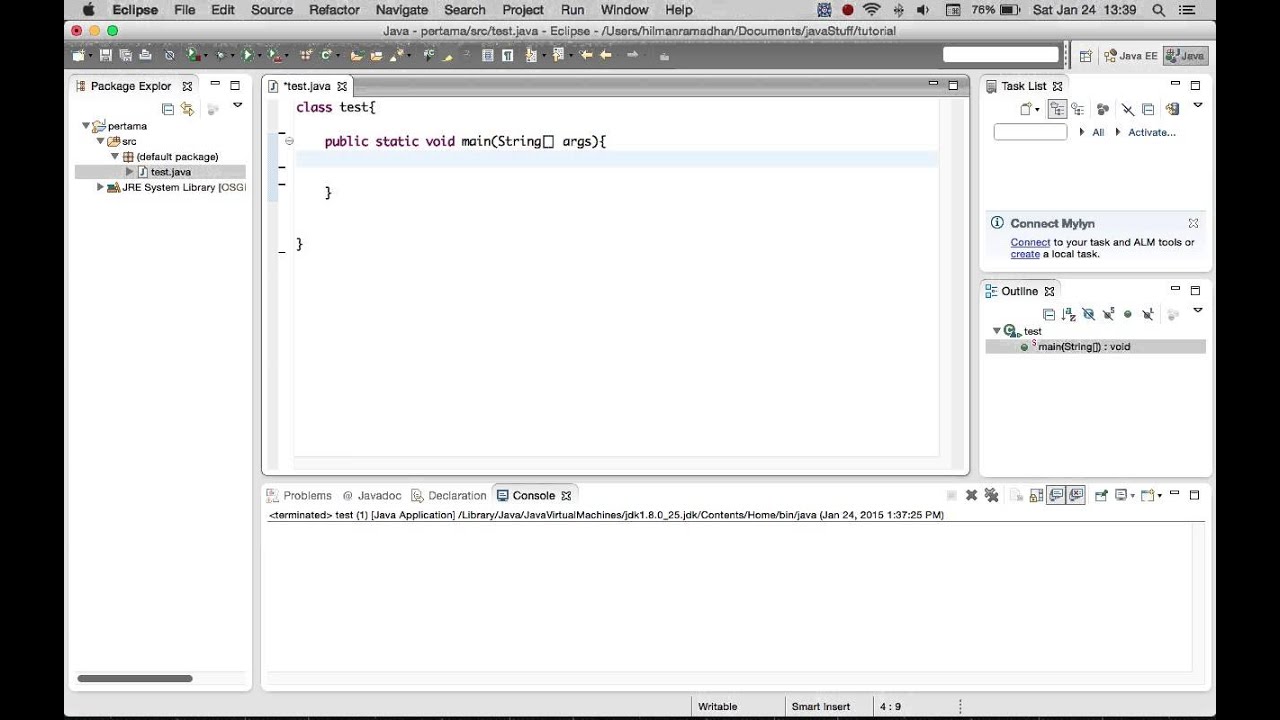Image resolution: width=1280 pixels, height=720 pixels.
Task: Select main(String[]) : void in Outline
Action: pyautogui.click(x=1084, y=346)
